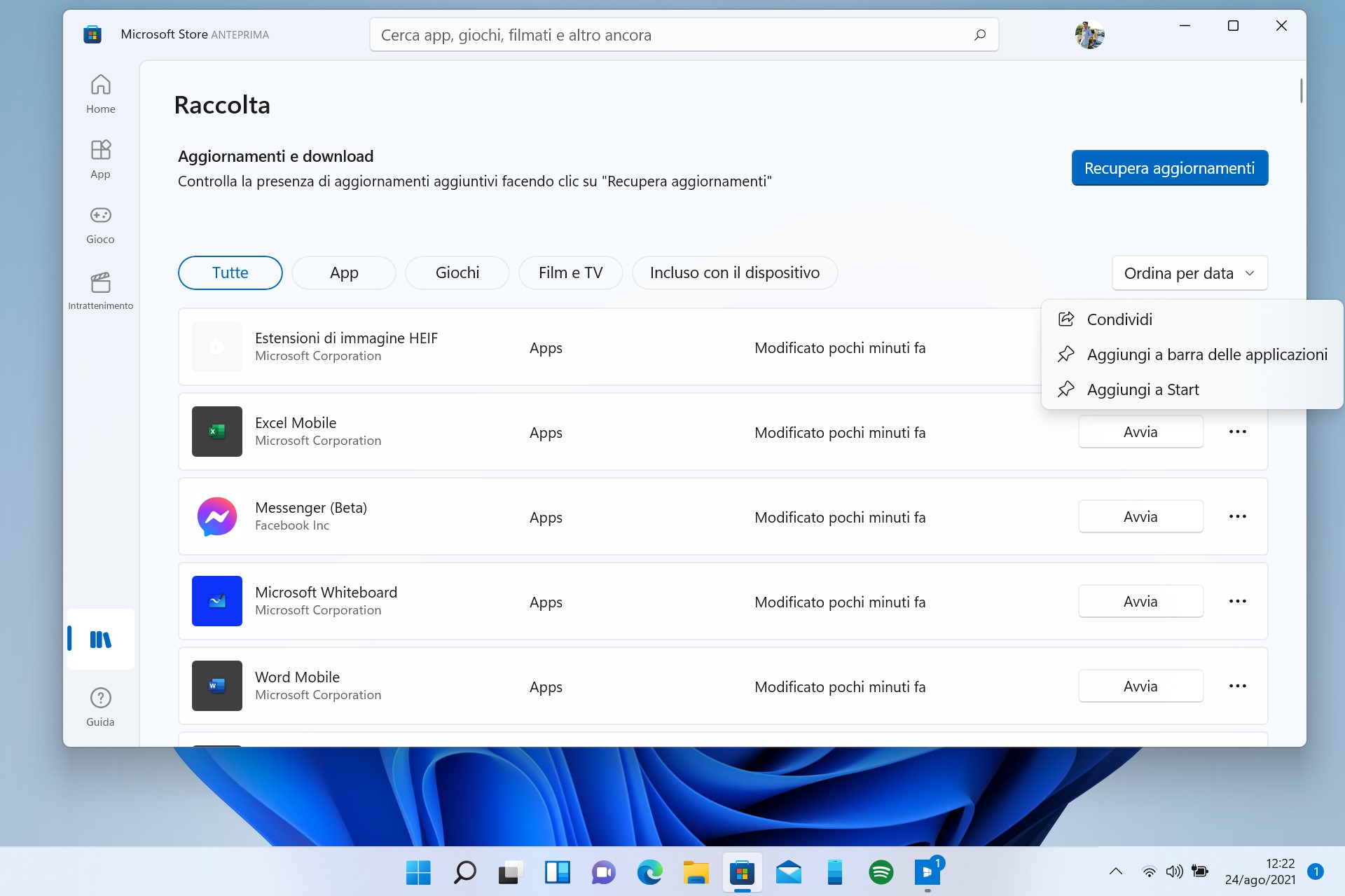Select Incluso con il dispositivo filter
The width and height of the screenshot is (1345, 896).
coord(735,273)
